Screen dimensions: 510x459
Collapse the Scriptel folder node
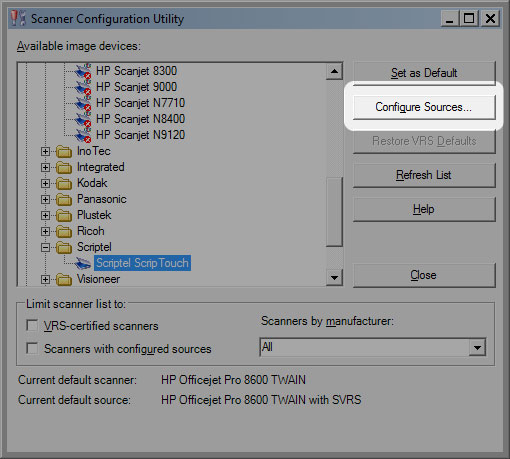pyautogui.click(x=45, y=247)
